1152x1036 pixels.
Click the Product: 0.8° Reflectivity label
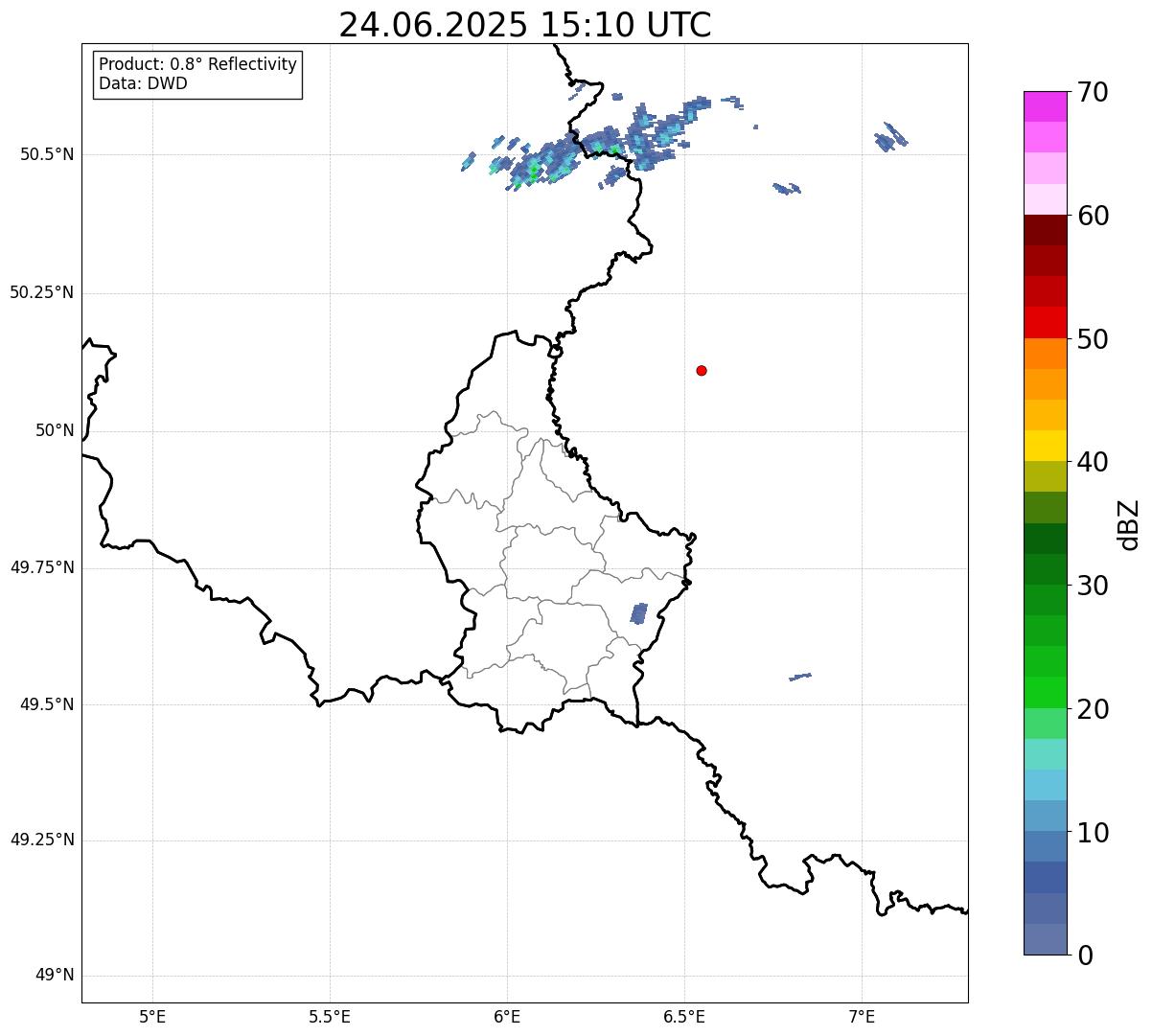click(198, 64)
